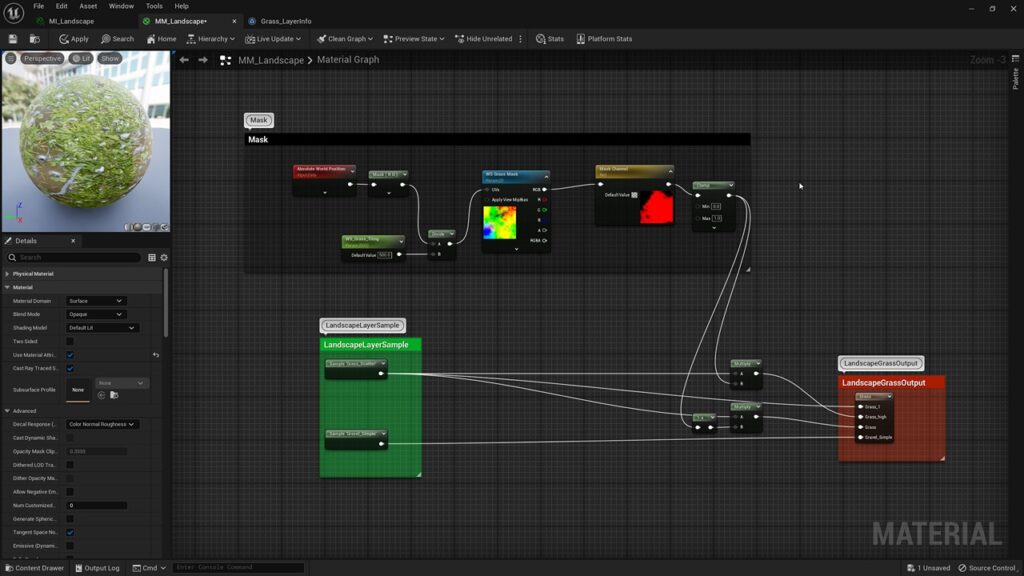
Task: Disable Cast Ray Traced Shadows checkbox
Action: (70, 368)
